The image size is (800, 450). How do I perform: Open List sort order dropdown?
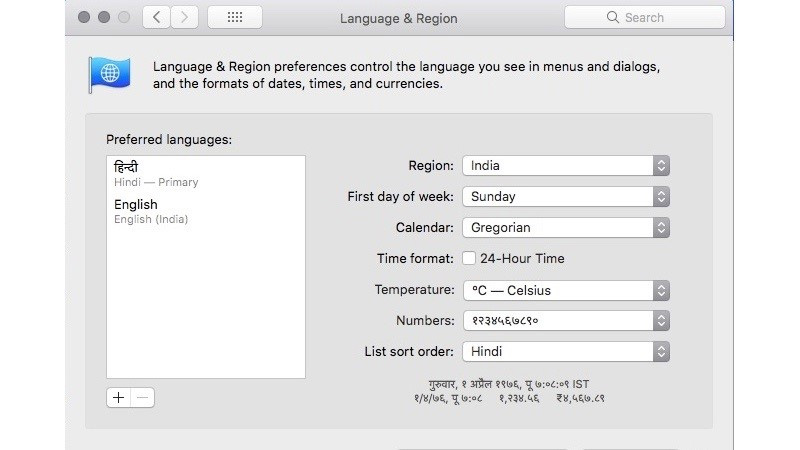coord(565,352)
